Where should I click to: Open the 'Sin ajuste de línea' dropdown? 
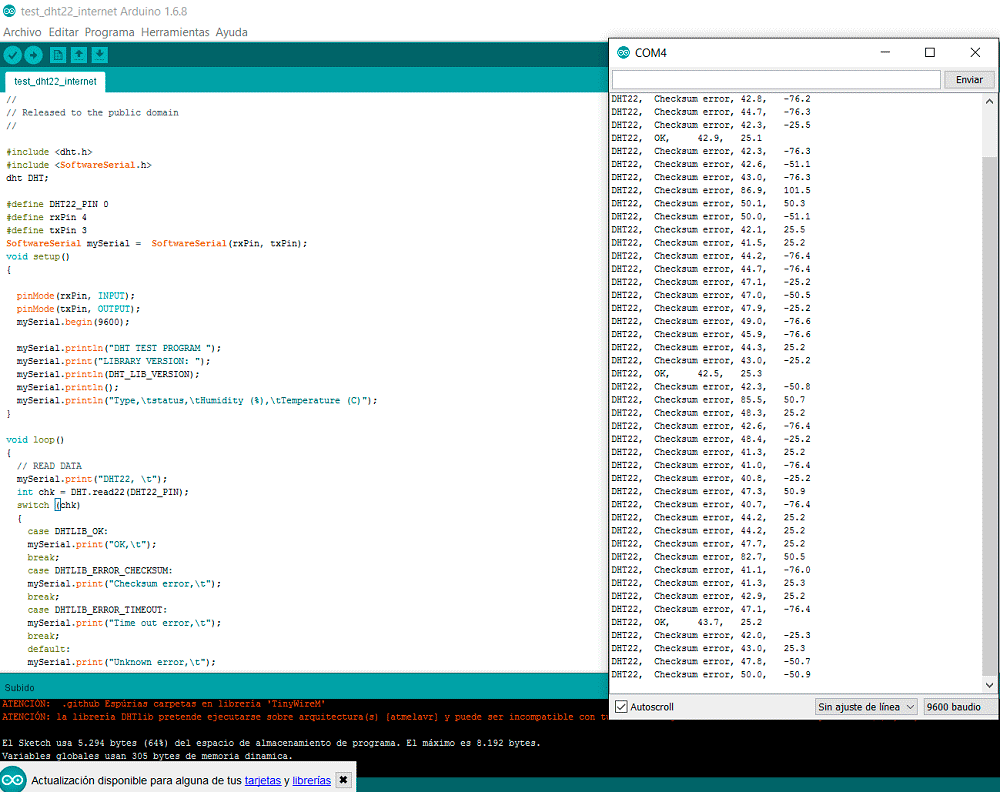[866, 707]
